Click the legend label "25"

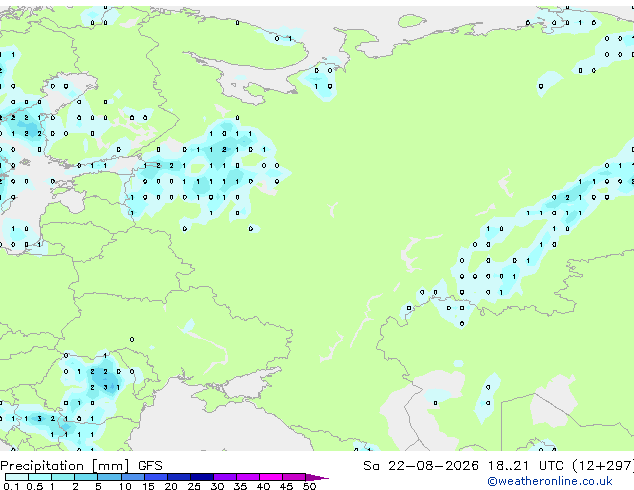[x=194, y=486]
